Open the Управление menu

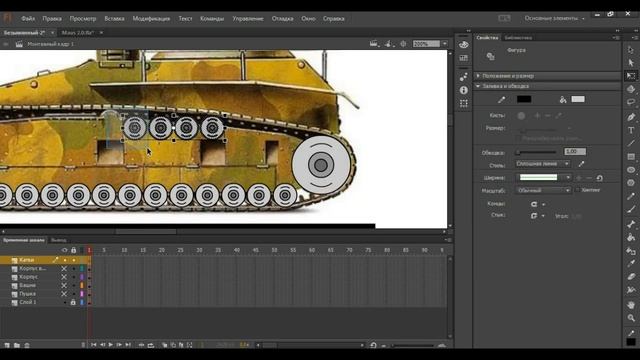[248, 18]
